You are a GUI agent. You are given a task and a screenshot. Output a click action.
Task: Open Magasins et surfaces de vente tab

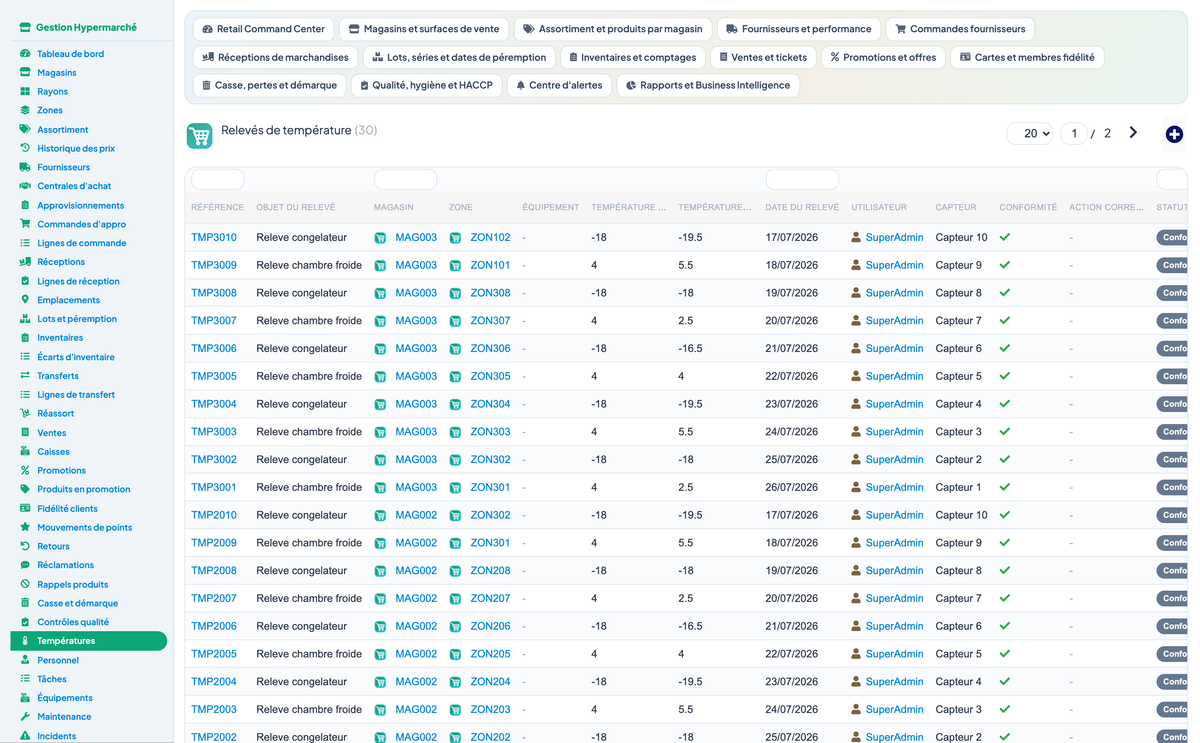425,29
